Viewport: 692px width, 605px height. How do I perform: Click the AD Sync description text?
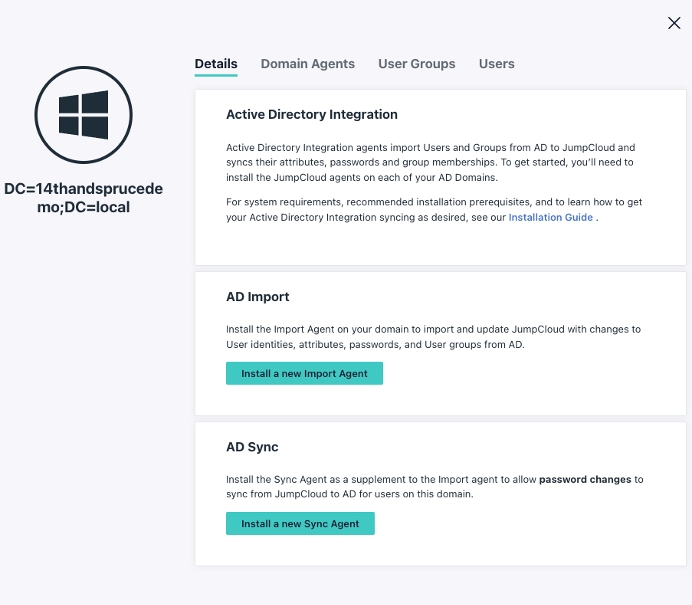coord(380,487)
